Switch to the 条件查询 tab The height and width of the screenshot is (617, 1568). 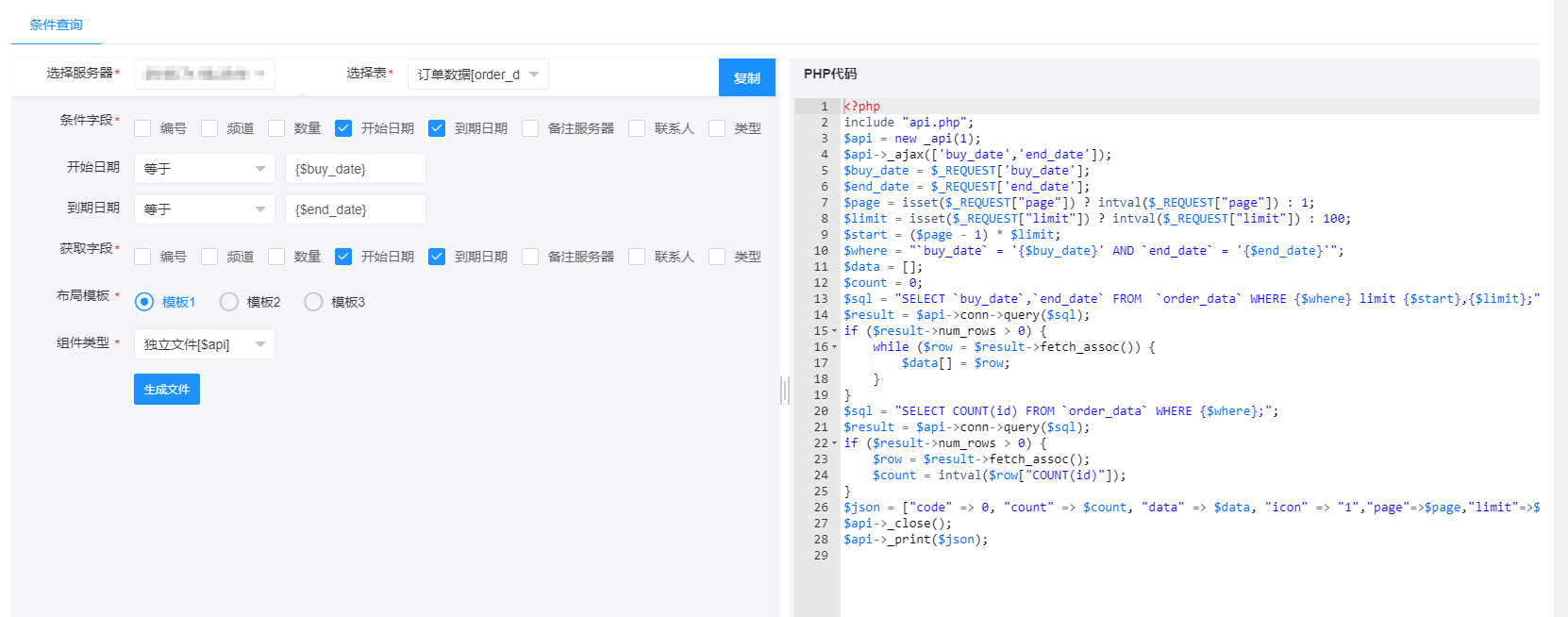pos(56,25)
